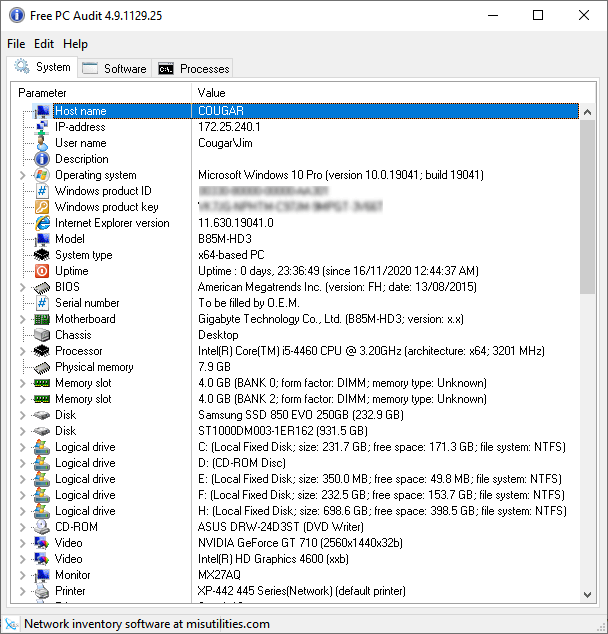608x634 pixels.
Task: Click the BIOS chip icon
Action: pos(42,287)
